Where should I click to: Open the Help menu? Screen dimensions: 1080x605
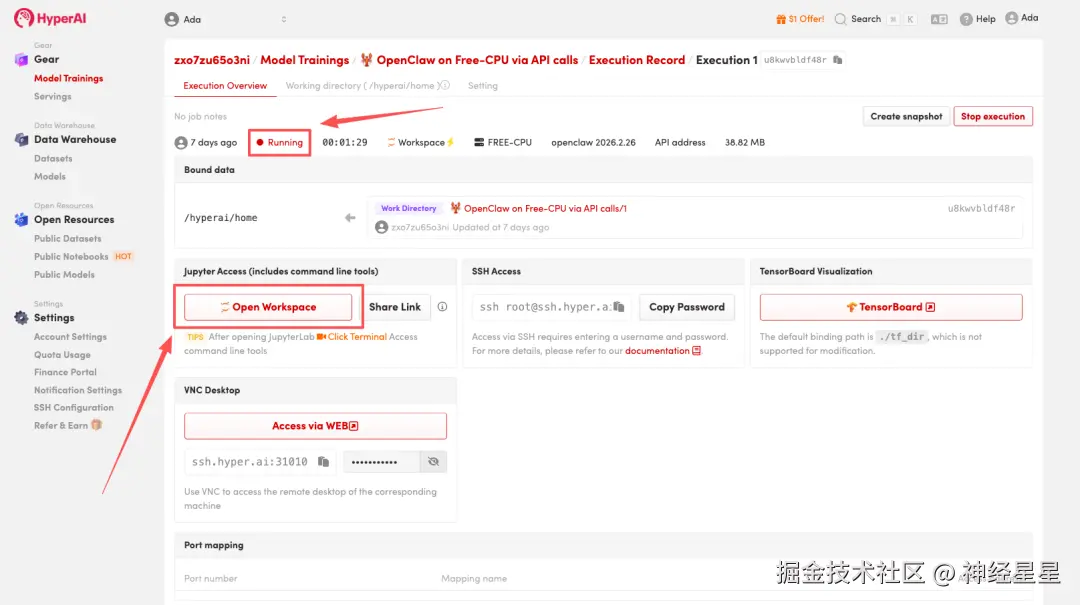(x=977, y=19)
